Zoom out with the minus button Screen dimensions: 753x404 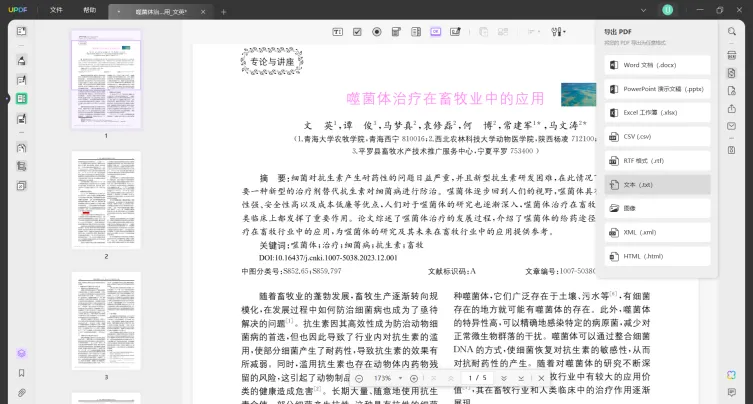tap(359, 379)
